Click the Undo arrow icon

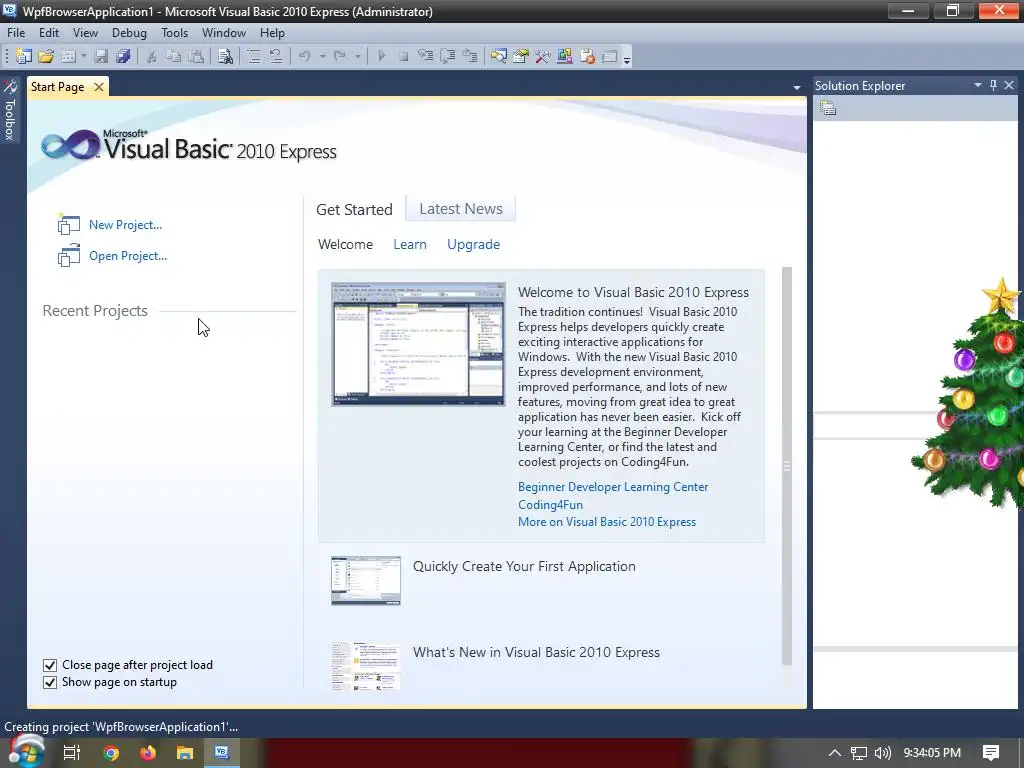[x=304, y=56]
